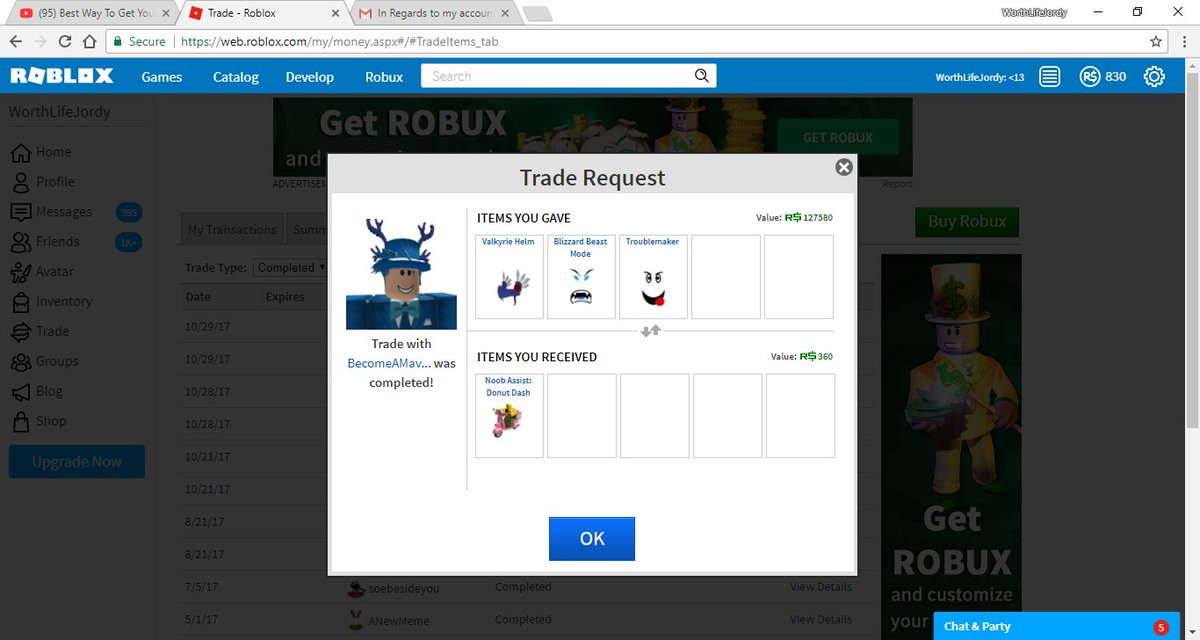Open Profile in sidebar
The image size is (1200, 640).
point(42,182)
